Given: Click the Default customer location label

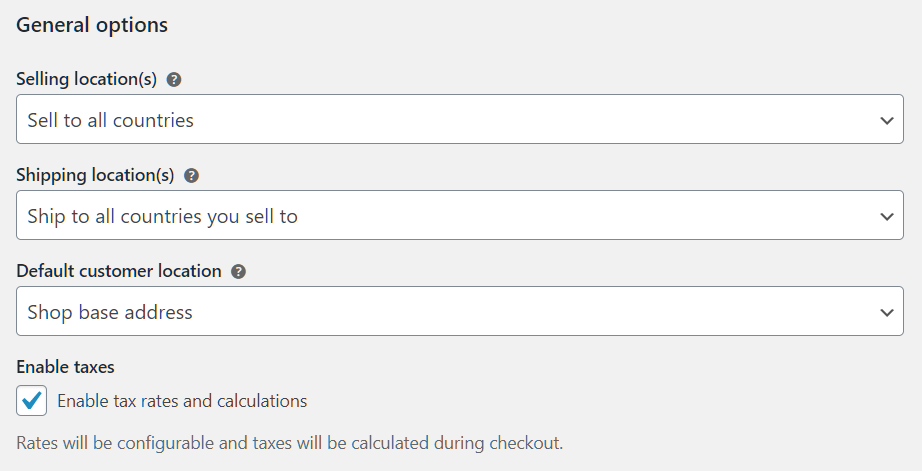Looking at the screenshot, I should (x=119, y=270).
